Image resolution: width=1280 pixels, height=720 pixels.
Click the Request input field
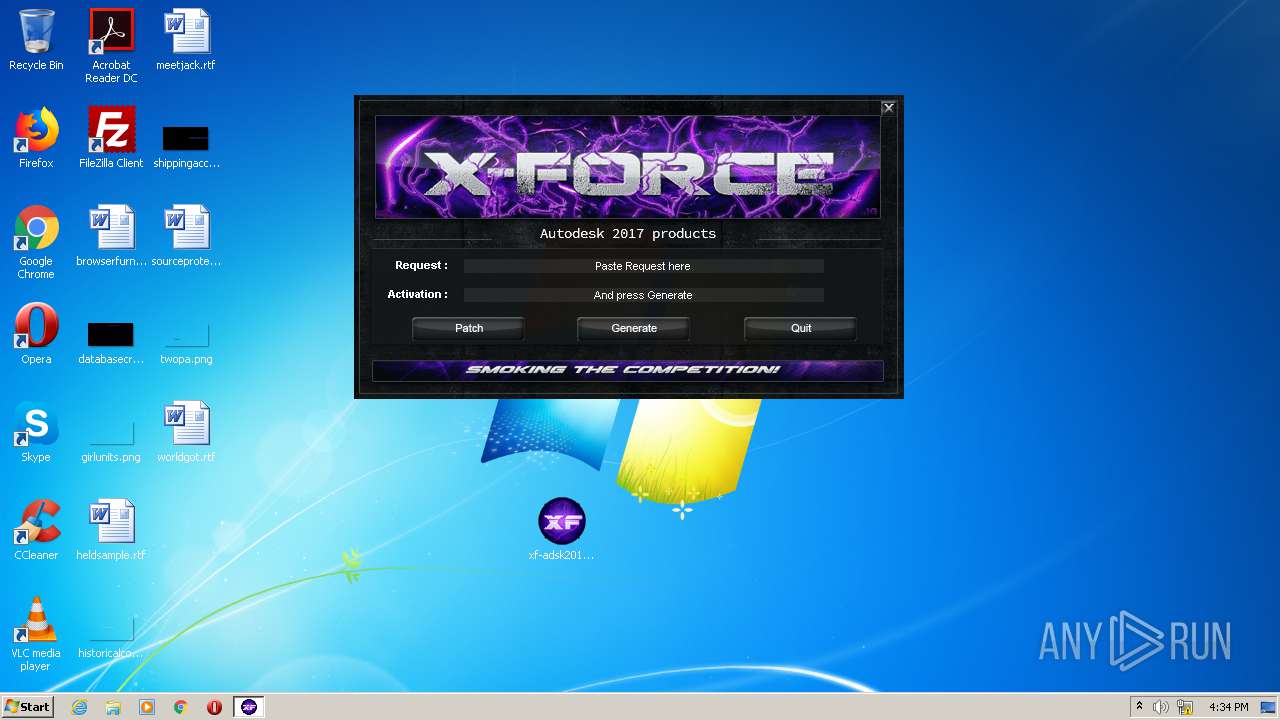coord(643,266)
